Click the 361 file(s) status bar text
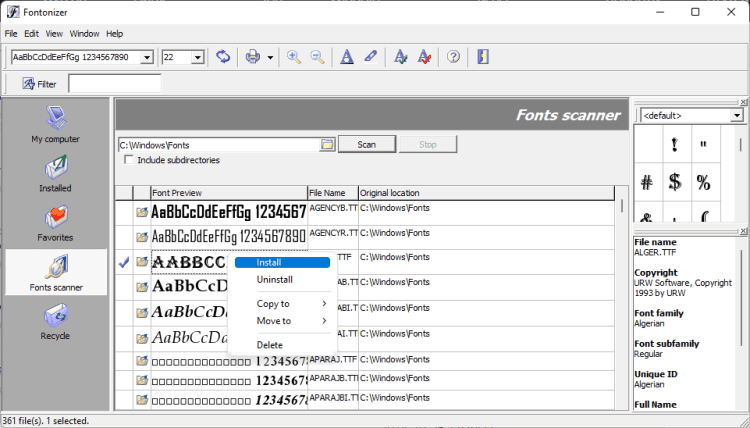Screen dimensions: 750x428 [x=46, y=421]
